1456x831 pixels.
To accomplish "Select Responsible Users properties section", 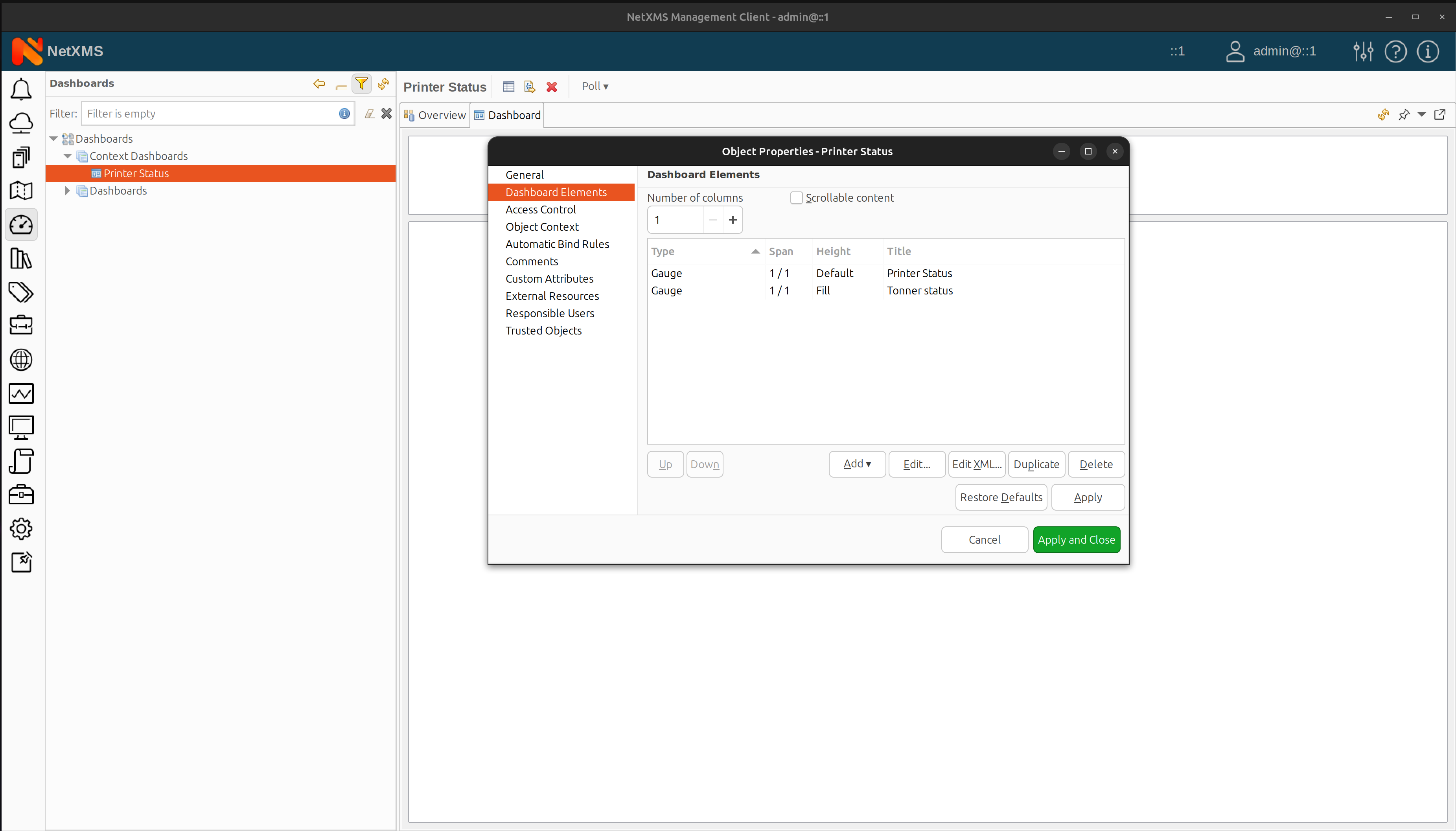I will click(x=550, y=312).
